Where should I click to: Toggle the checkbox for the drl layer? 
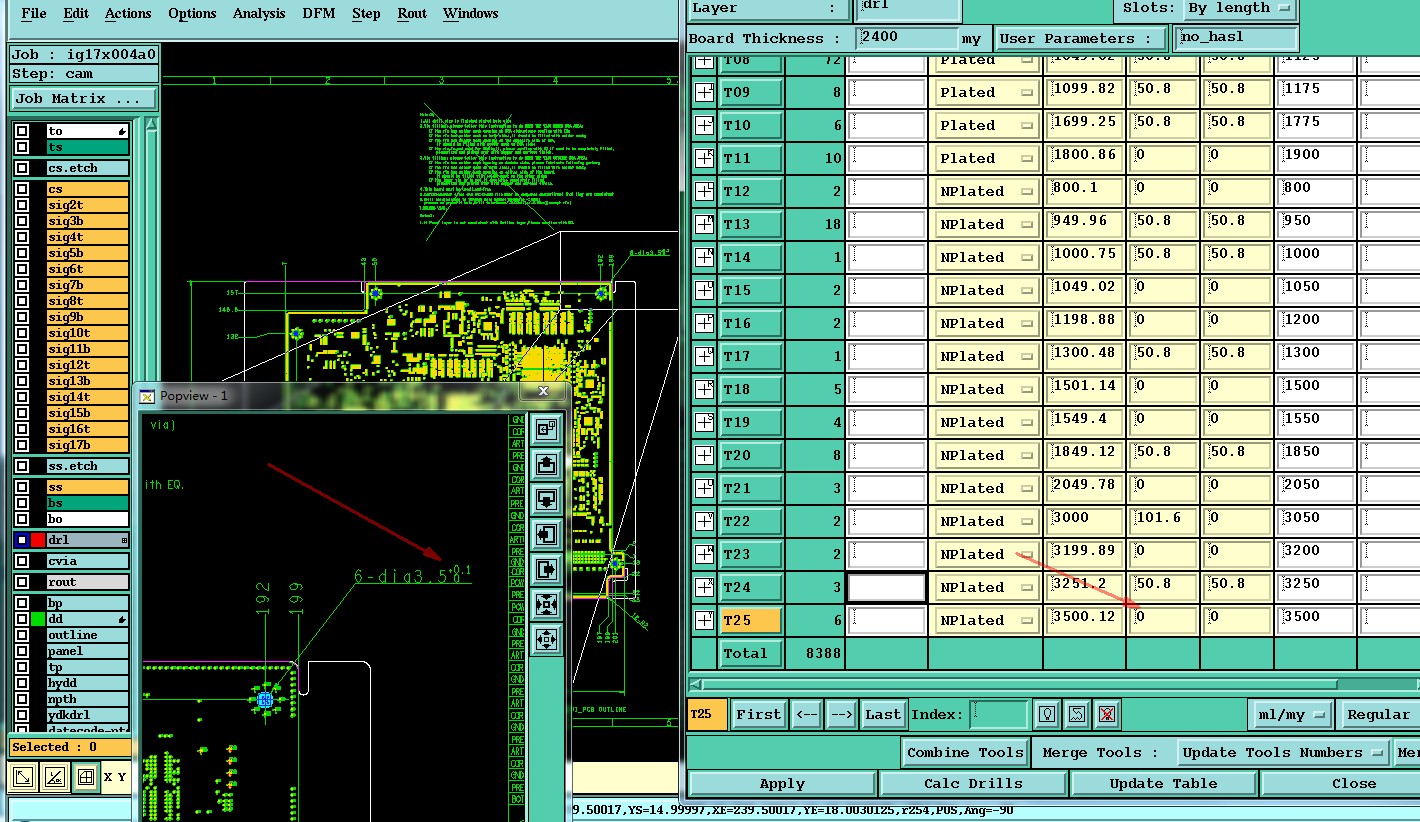tap(22, 540)
